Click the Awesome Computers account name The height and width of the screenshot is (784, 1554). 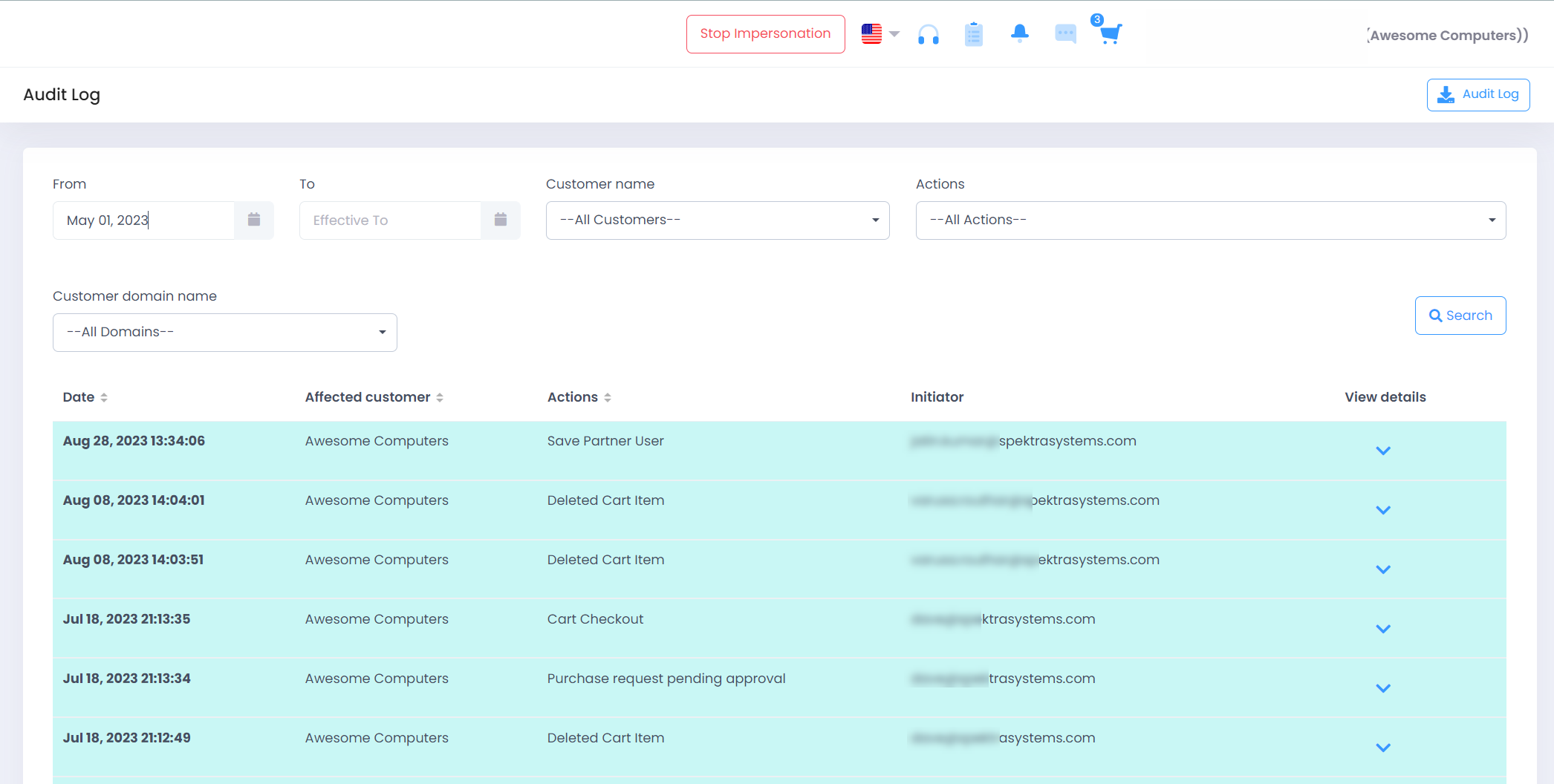click(1448, 35)
